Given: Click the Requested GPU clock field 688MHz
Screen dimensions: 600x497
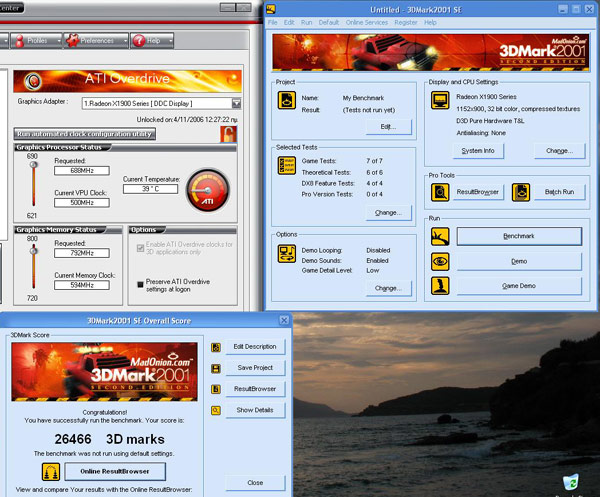Looking at the screenshot, I should point(82,171).
